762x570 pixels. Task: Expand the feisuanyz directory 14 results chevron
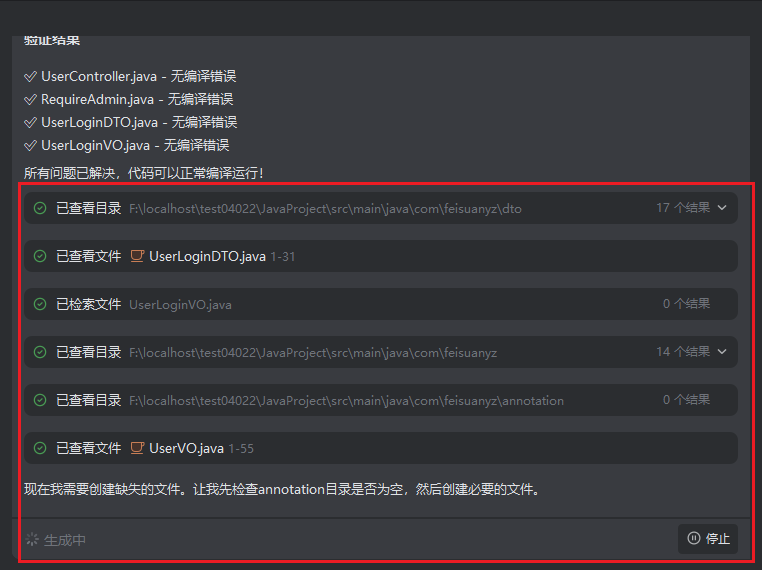723,352
